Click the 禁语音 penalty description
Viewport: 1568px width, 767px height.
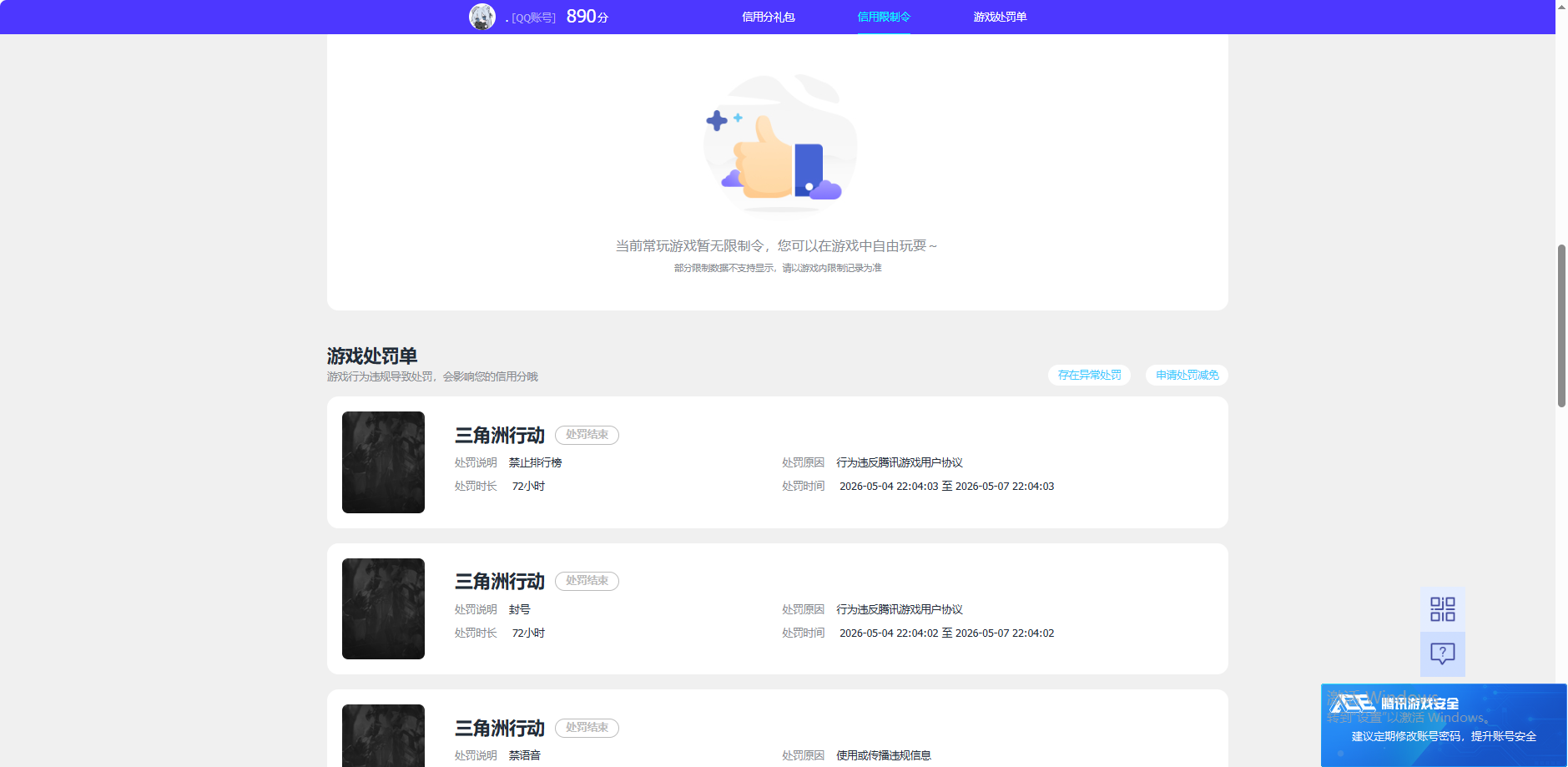pyautogui.click(x=524, y=755)
